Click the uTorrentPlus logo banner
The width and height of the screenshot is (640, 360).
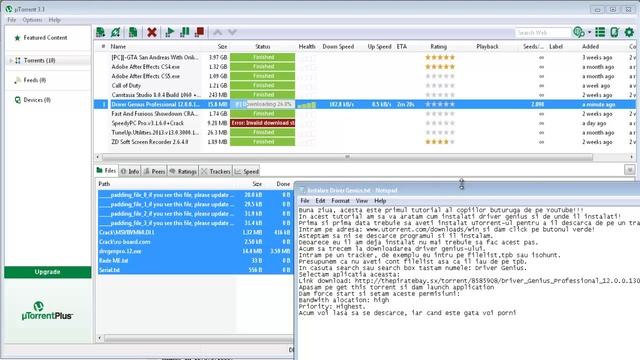tap(47, 311)
